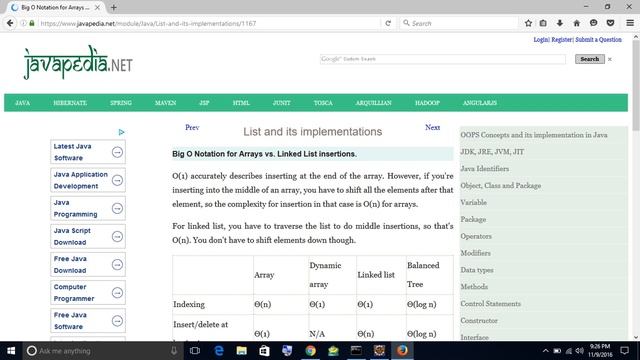Show hidden system tray icons chevron
The width and height of the screenshot is (640, 360).
pos(545,351)
